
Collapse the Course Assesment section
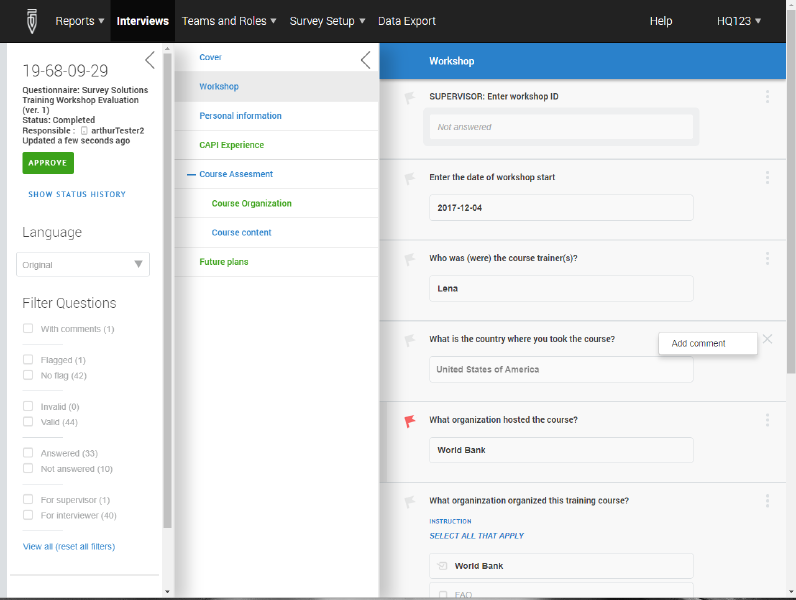pyautogui.click(x=190, y=175)
